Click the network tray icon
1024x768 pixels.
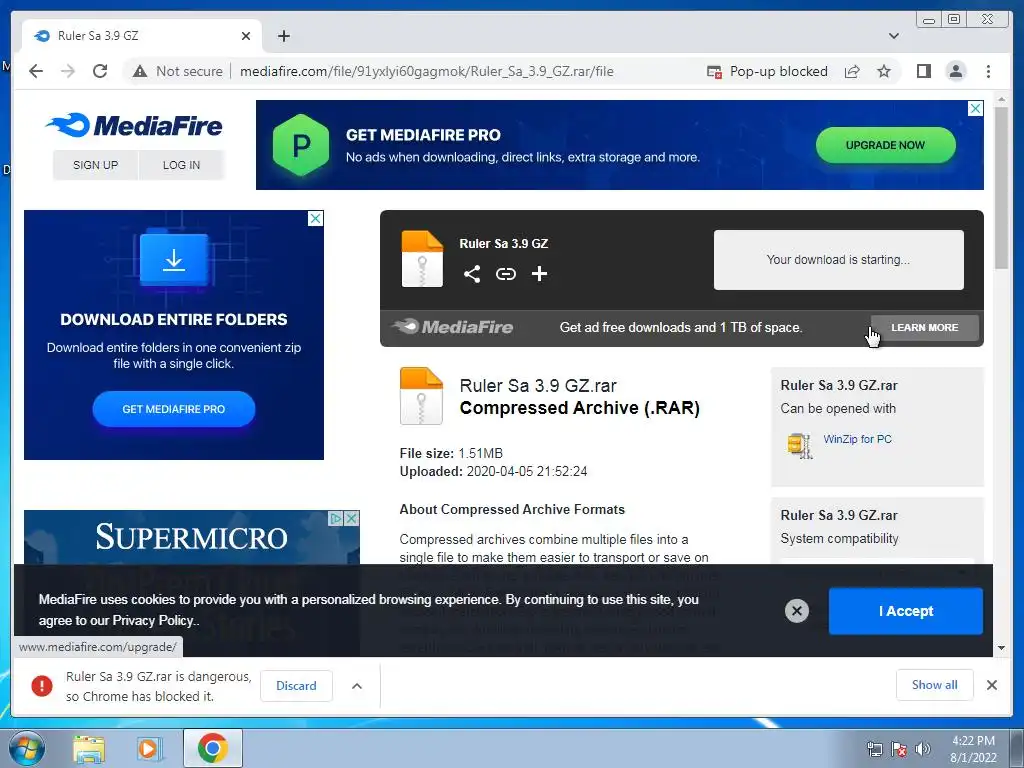pyautogui.click(x=874, y=749)
